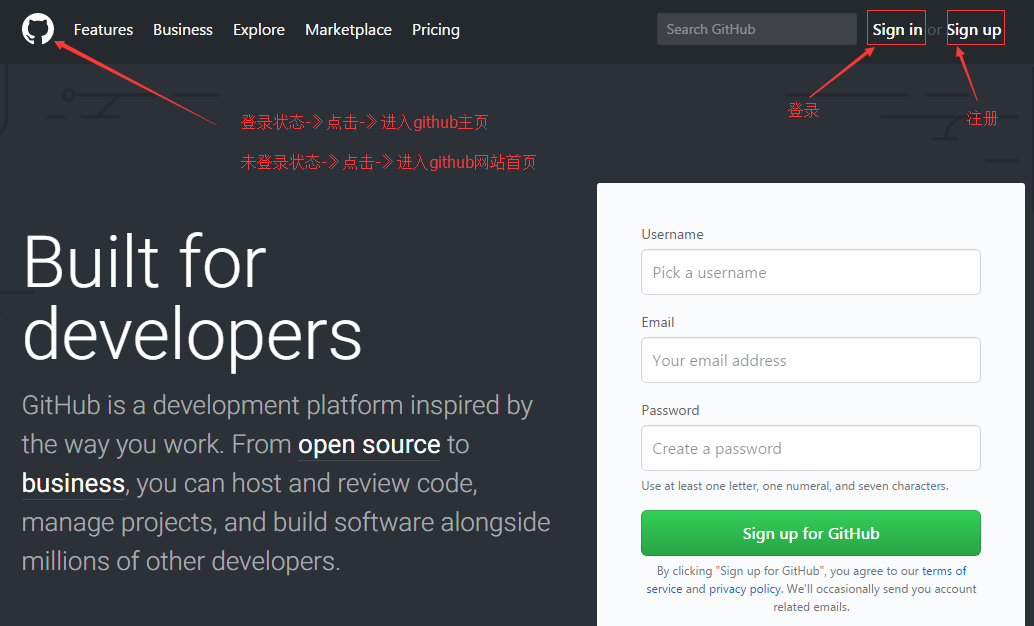1034x626 pixels.
Task: Click the Your email address field
Action: [x=810, y=360]
